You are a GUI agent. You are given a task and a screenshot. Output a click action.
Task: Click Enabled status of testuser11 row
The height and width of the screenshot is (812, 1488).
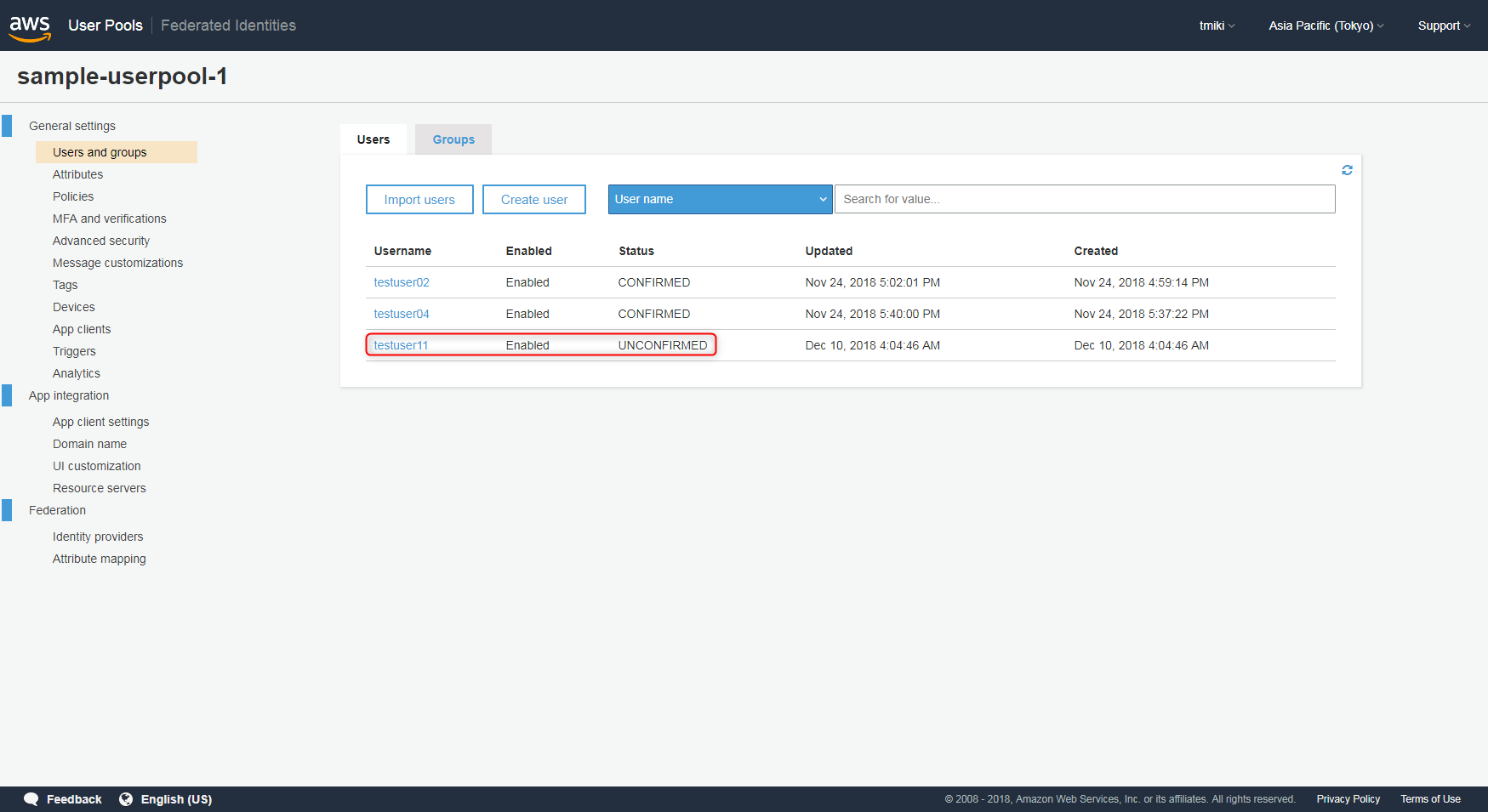point(527,345)
